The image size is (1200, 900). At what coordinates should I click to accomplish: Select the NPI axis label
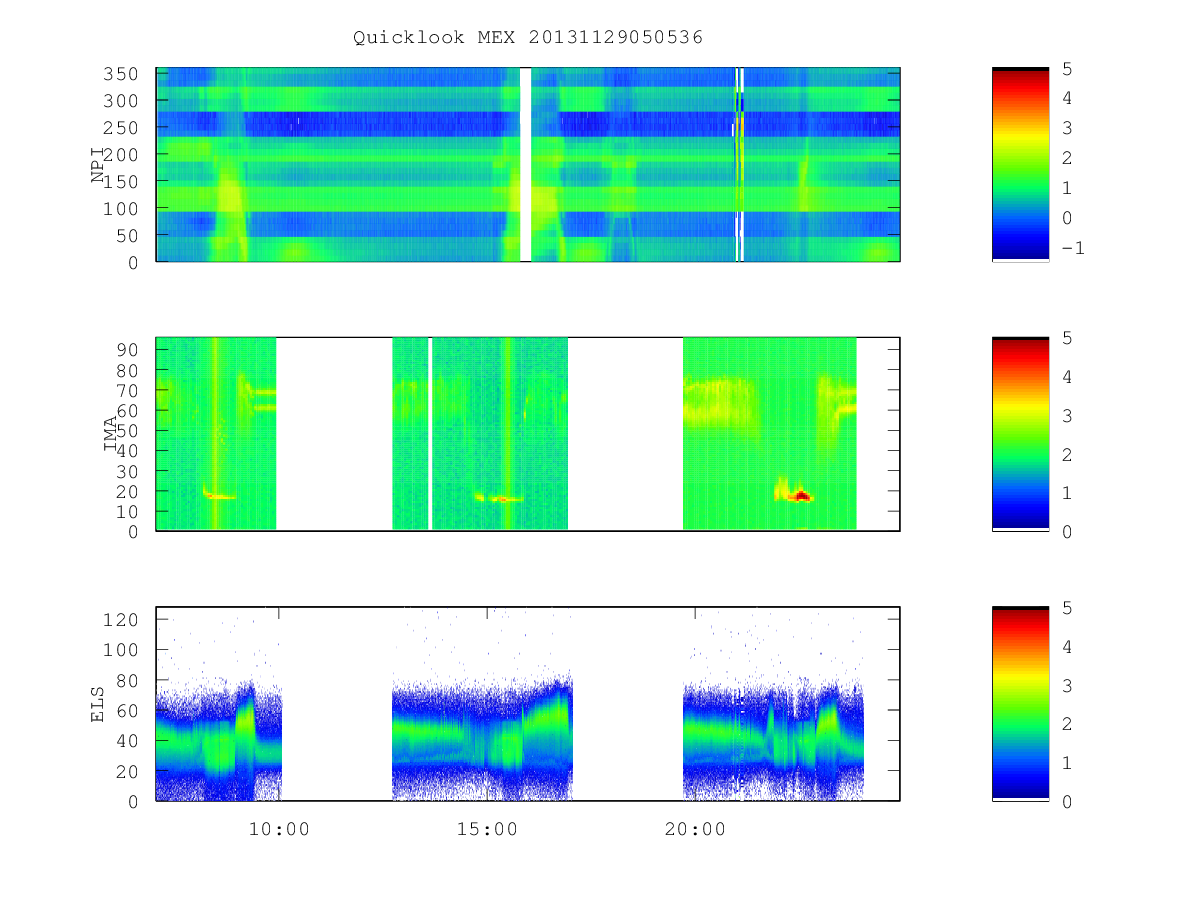(x=98, y=165)
